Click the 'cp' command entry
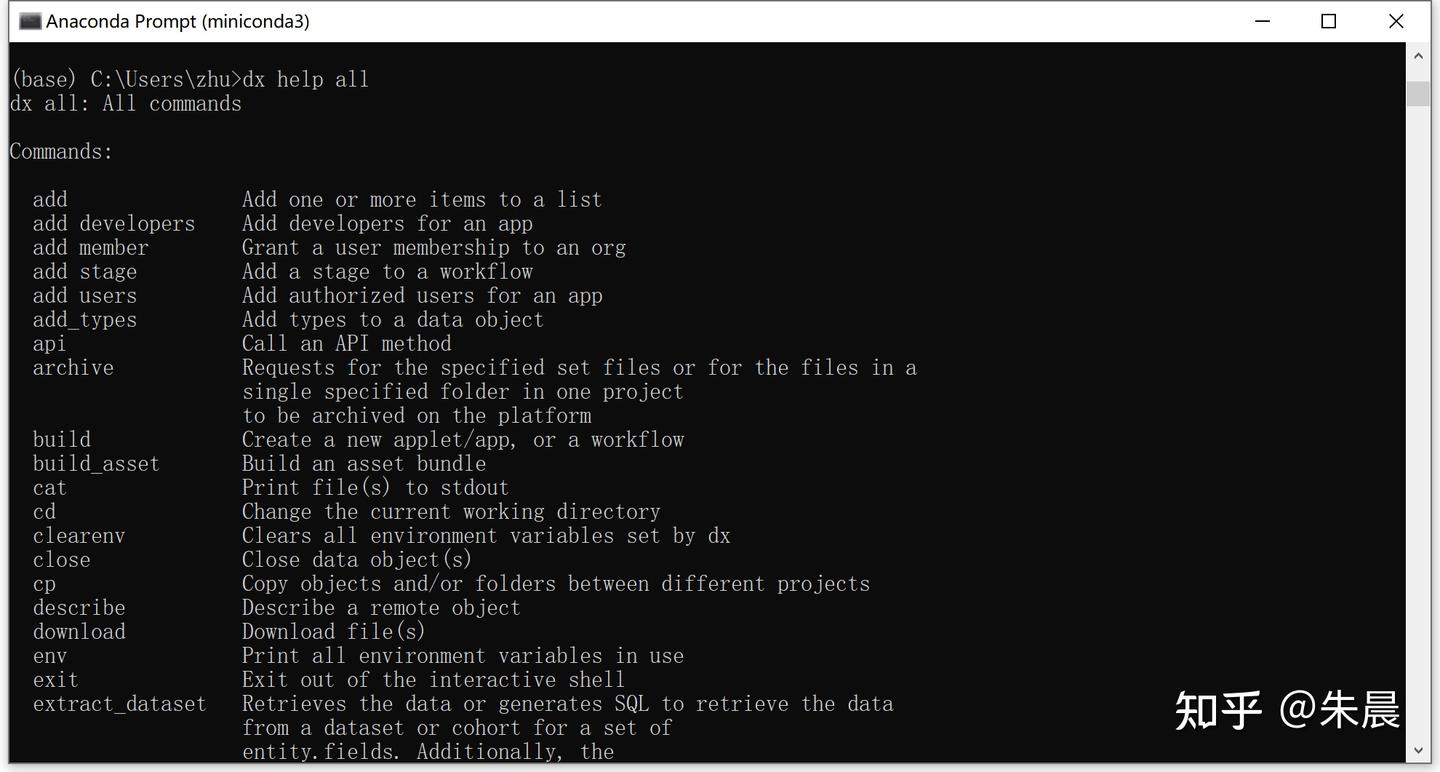 pos(44,583)
